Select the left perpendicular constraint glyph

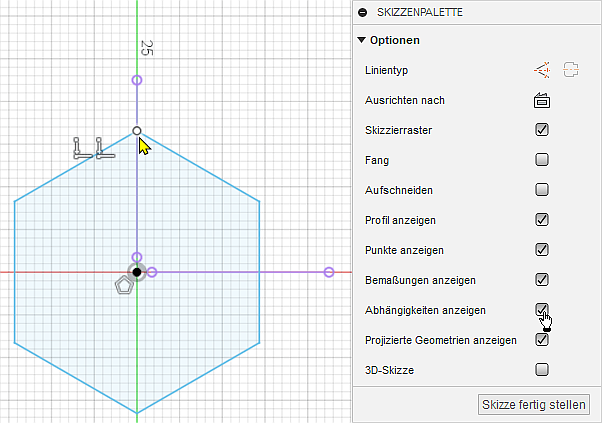point(82,148)
